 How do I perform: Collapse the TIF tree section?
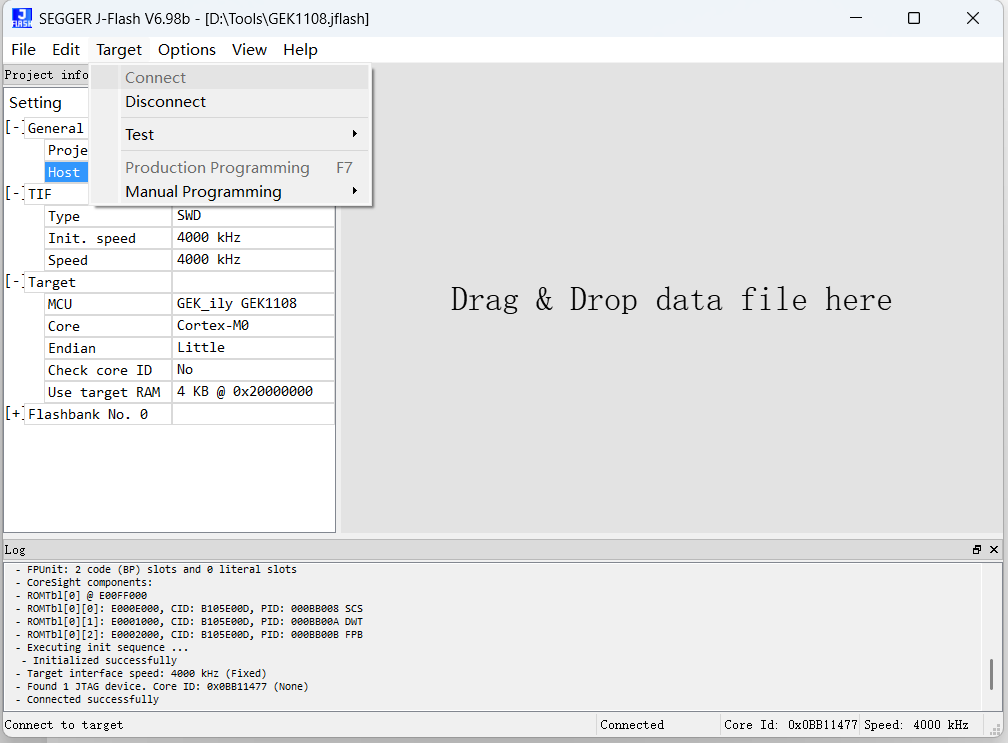[x=15, y=193]
